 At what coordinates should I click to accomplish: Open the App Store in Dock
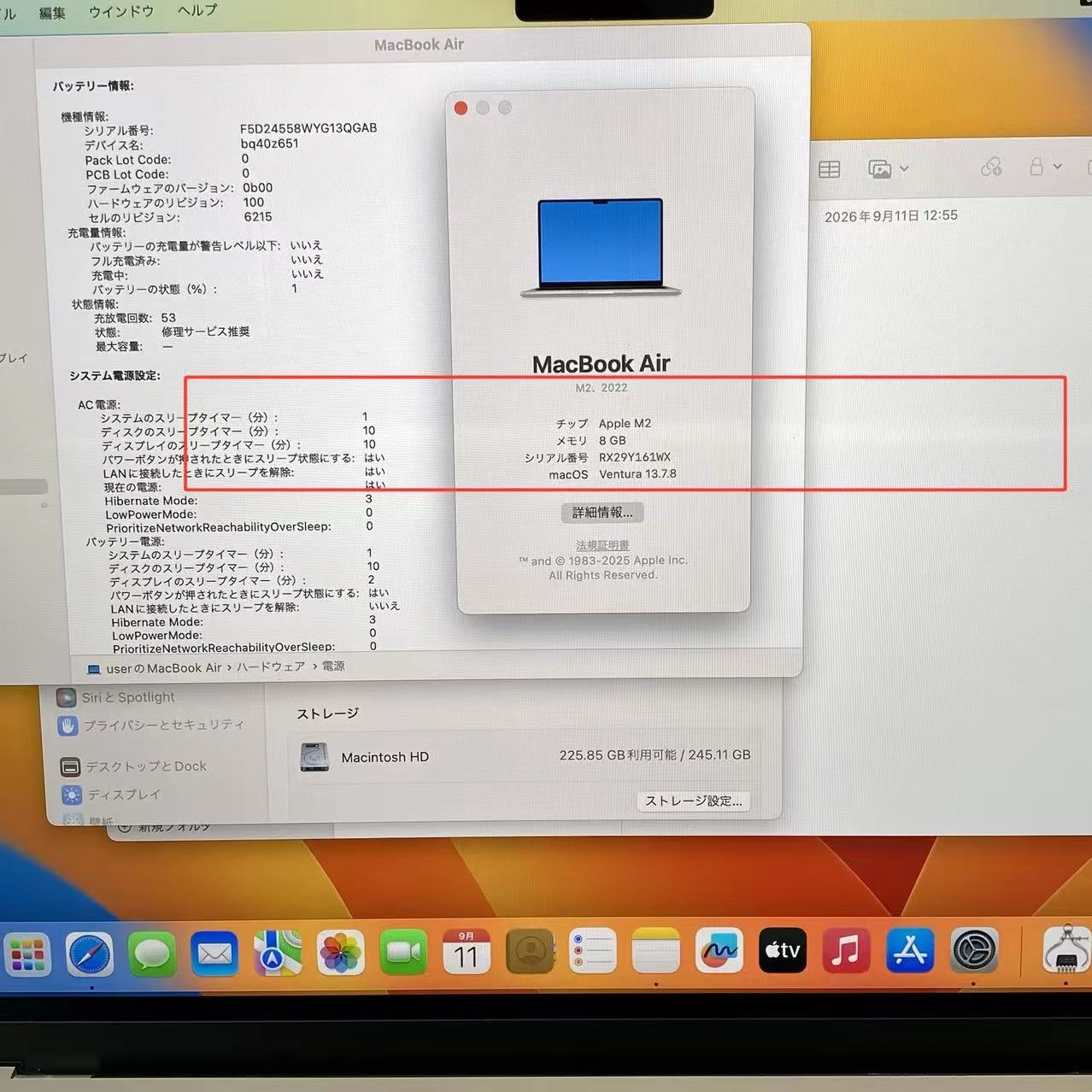pyautogui.click(x=909, y=950)
